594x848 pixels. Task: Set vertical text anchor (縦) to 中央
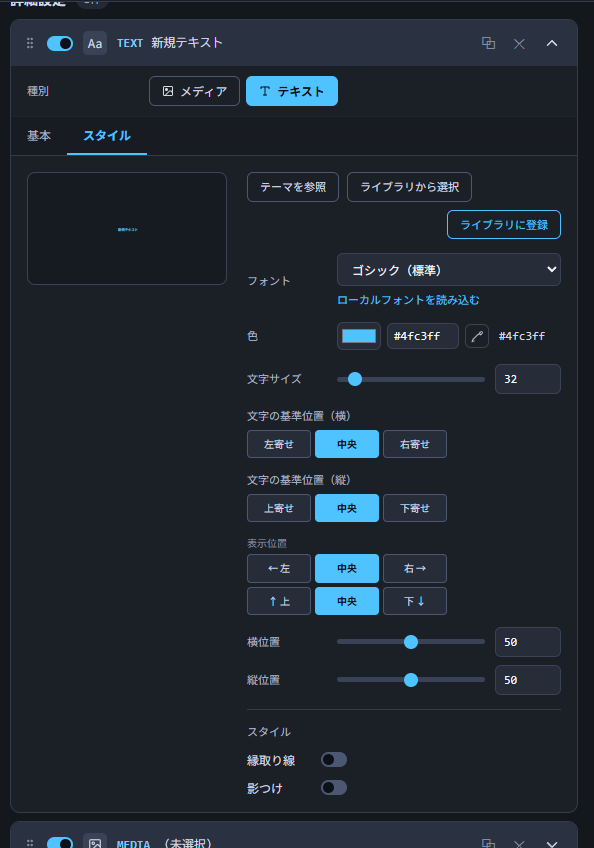347,508
